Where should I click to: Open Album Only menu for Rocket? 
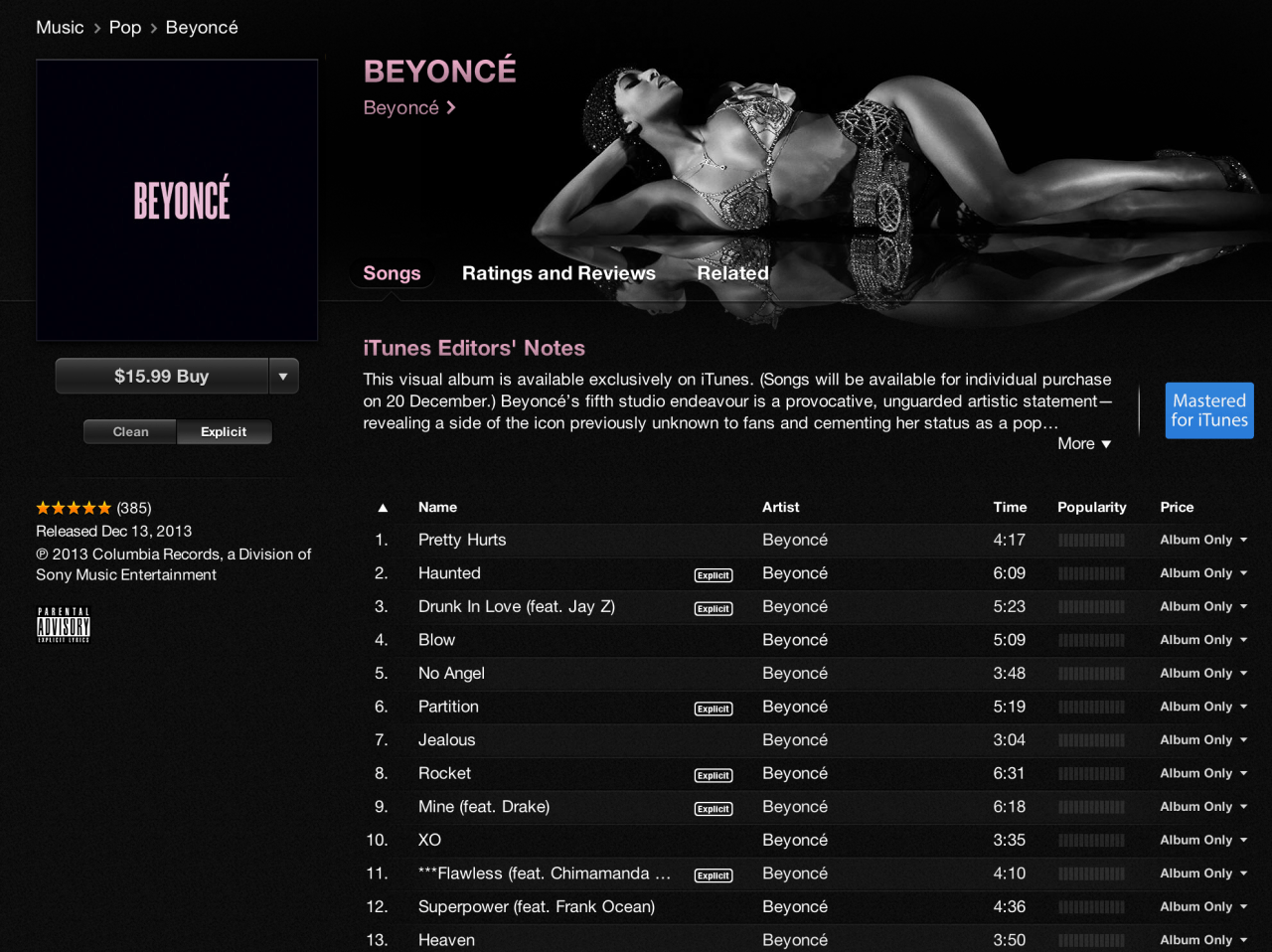pos(1203,773)
